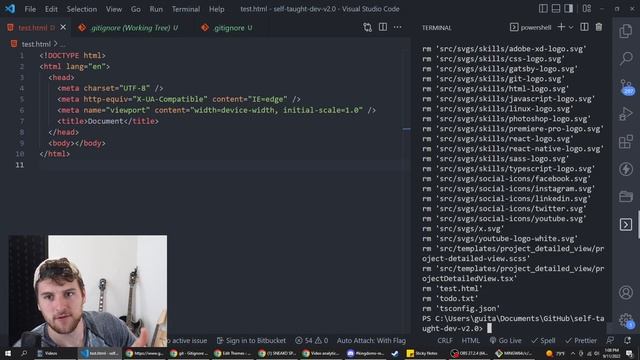Viewport: 640px width, 360px height.
Task: Click the notifications bell in status bar
Action: (x=627, y=340)
